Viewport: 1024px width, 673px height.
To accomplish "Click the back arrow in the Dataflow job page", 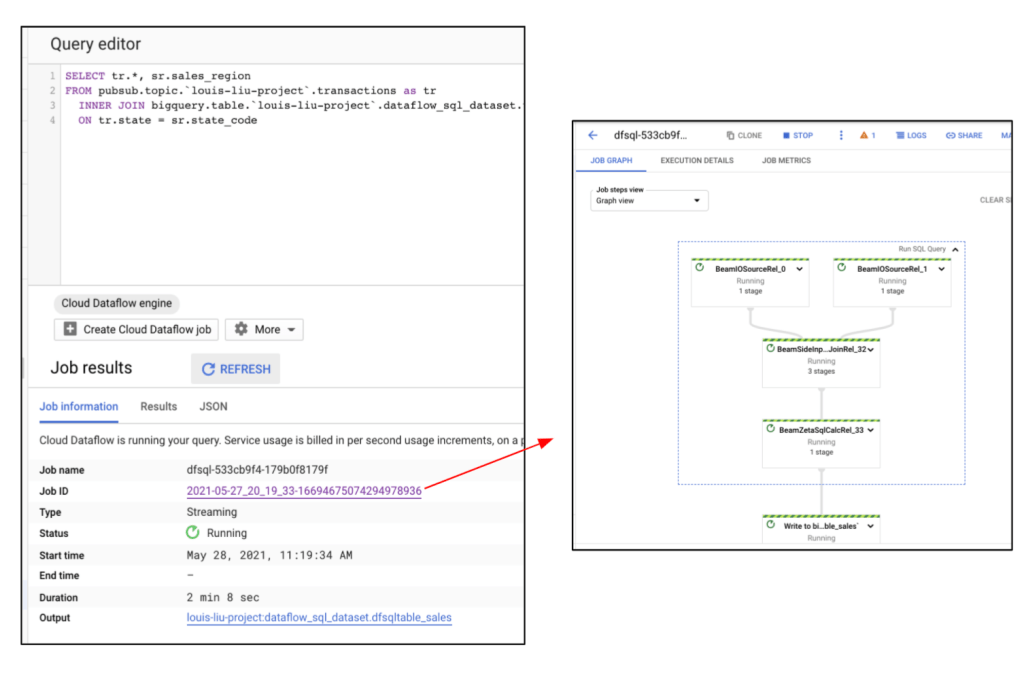I will click(593, 135).
